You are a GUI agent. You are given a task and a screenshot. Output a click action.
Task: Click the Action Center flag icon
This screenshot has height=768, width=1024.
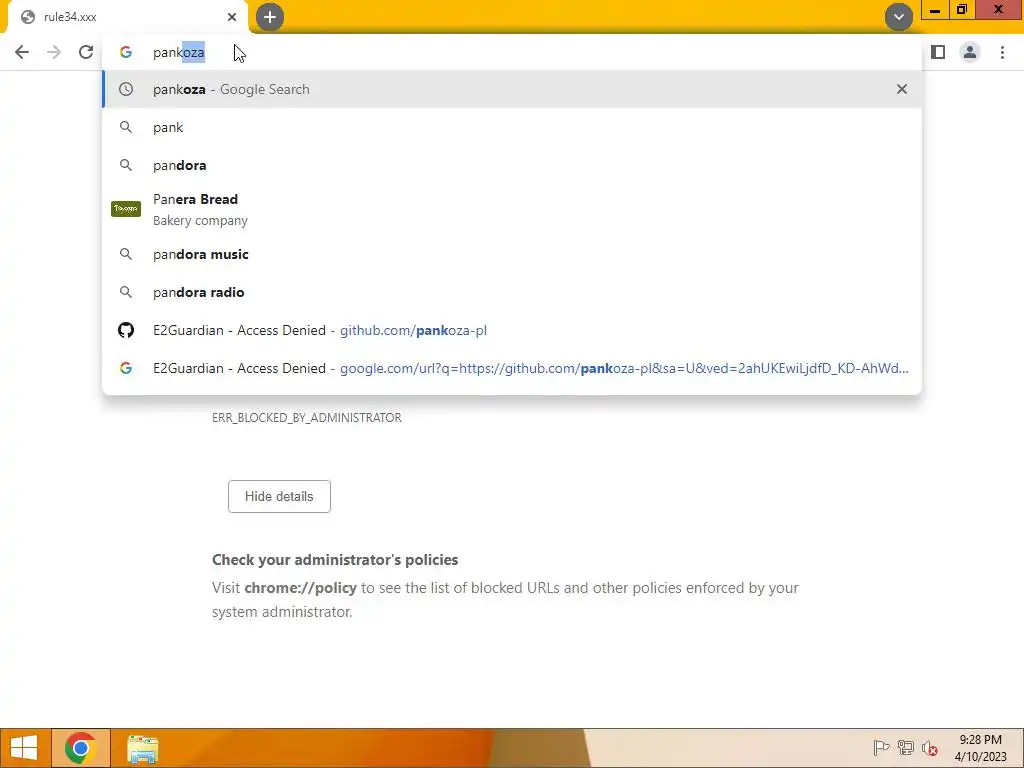pos(881,748)
